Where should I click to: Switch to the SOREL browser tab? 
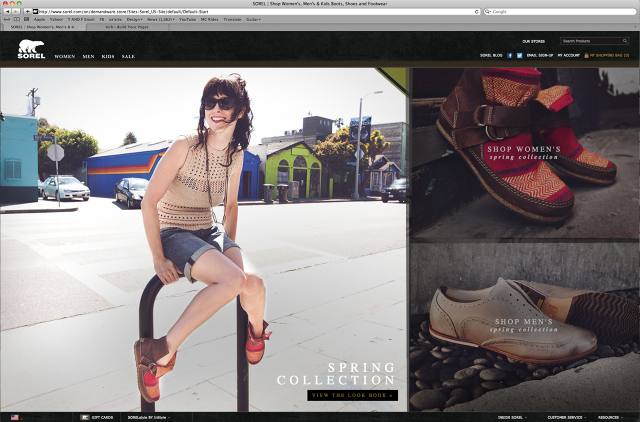[43, 27]
